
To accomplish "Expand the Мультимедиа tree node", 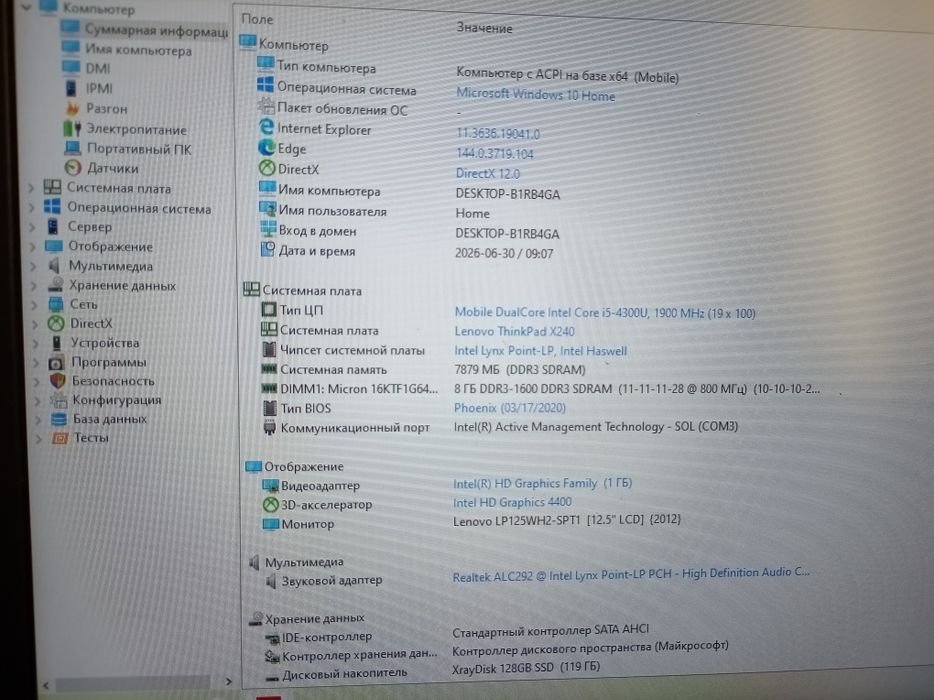I will [x=33, y=266].
